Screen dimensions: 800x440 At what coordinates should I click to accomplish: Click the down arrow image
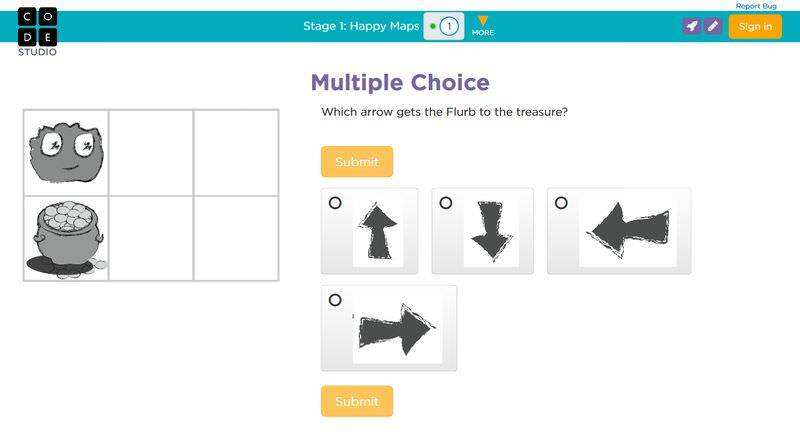click(x=489, y=232)
